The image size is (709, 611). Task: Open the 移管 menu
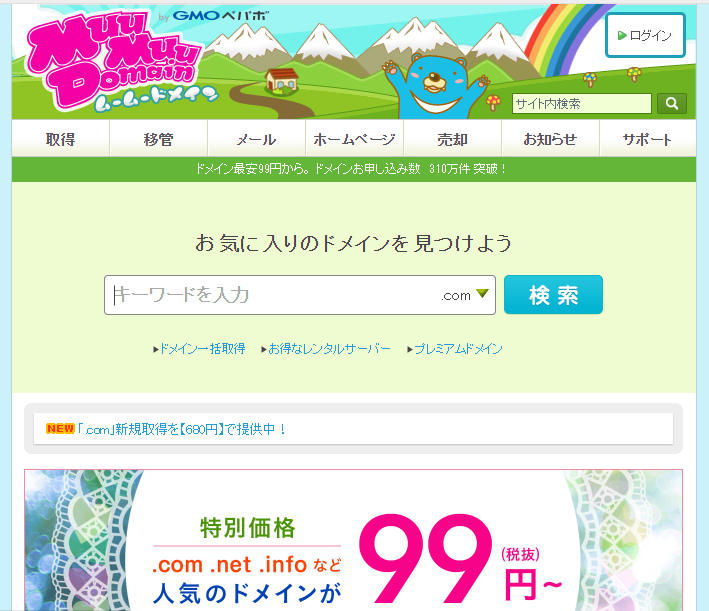(158, 139)
